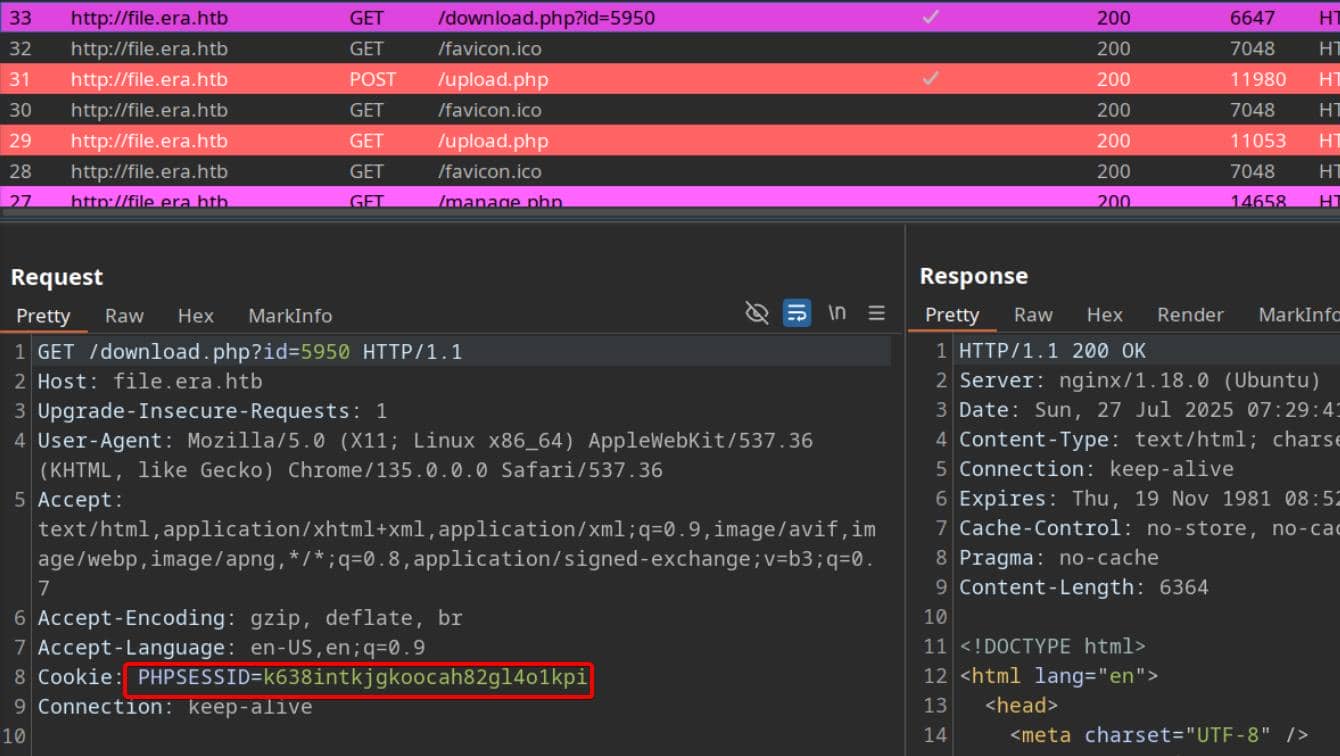Select the Pretty tab in Request panel

(x=43, y=316)
